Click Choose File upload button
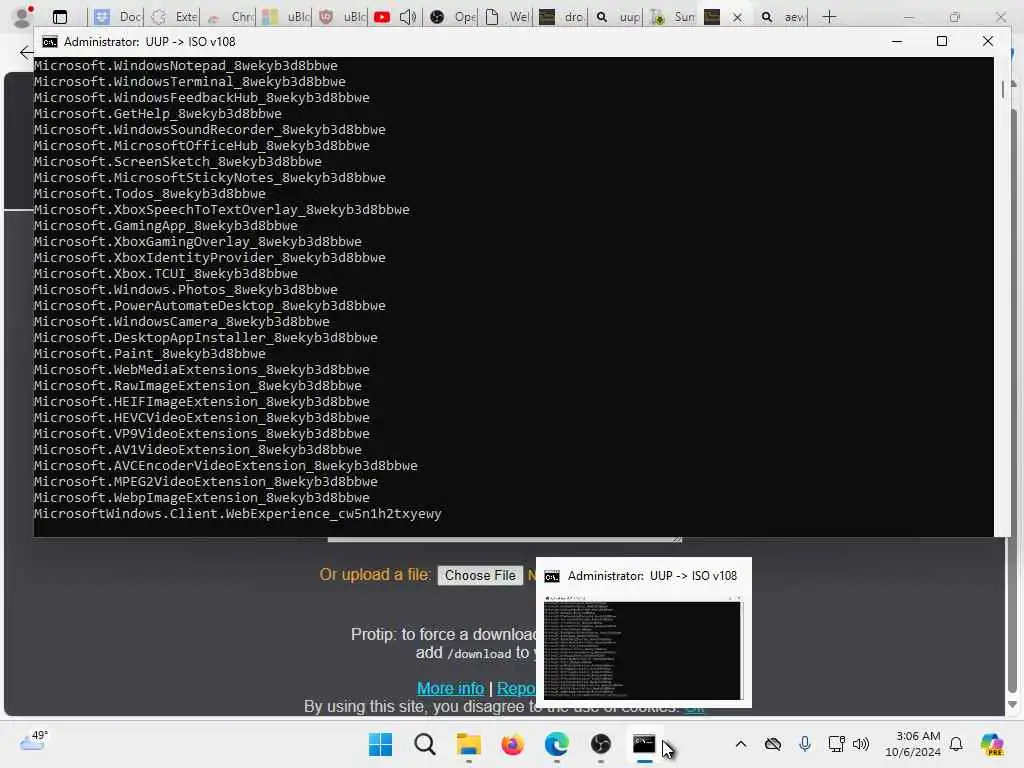The height and width of the screenshot is (768, 1024). [480, 575]
